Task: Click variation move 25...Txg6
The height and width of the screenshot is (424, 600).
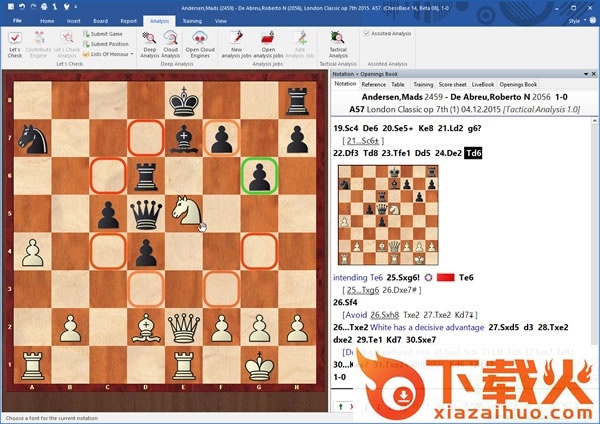Action: (363, 290)
